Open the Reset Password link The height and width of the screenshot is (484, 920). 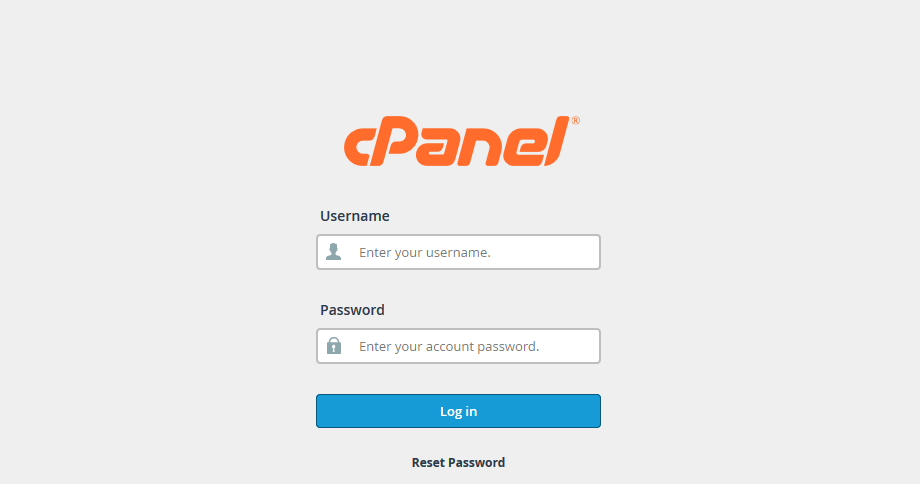(458, 462)
